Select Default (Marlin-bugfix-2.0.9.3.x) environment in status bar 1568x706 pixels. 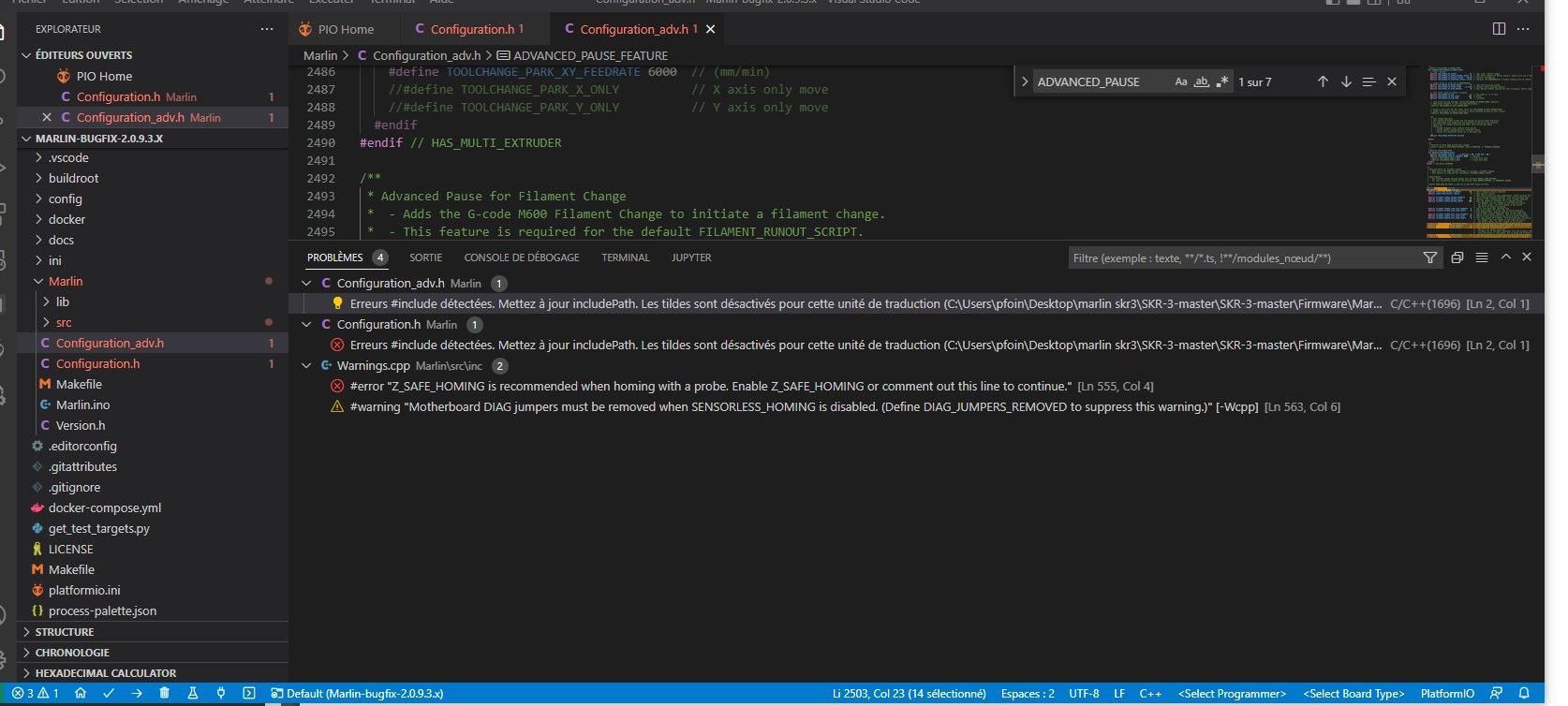click(x=357, y=694)
